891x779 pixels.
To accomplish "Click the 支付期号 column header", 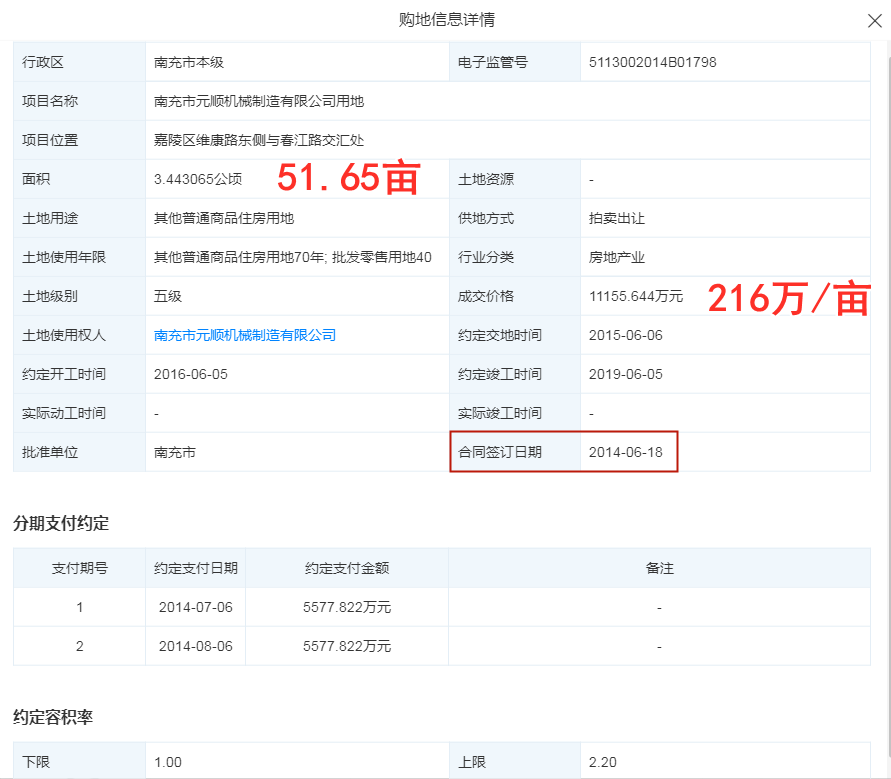I will [80, 568].
